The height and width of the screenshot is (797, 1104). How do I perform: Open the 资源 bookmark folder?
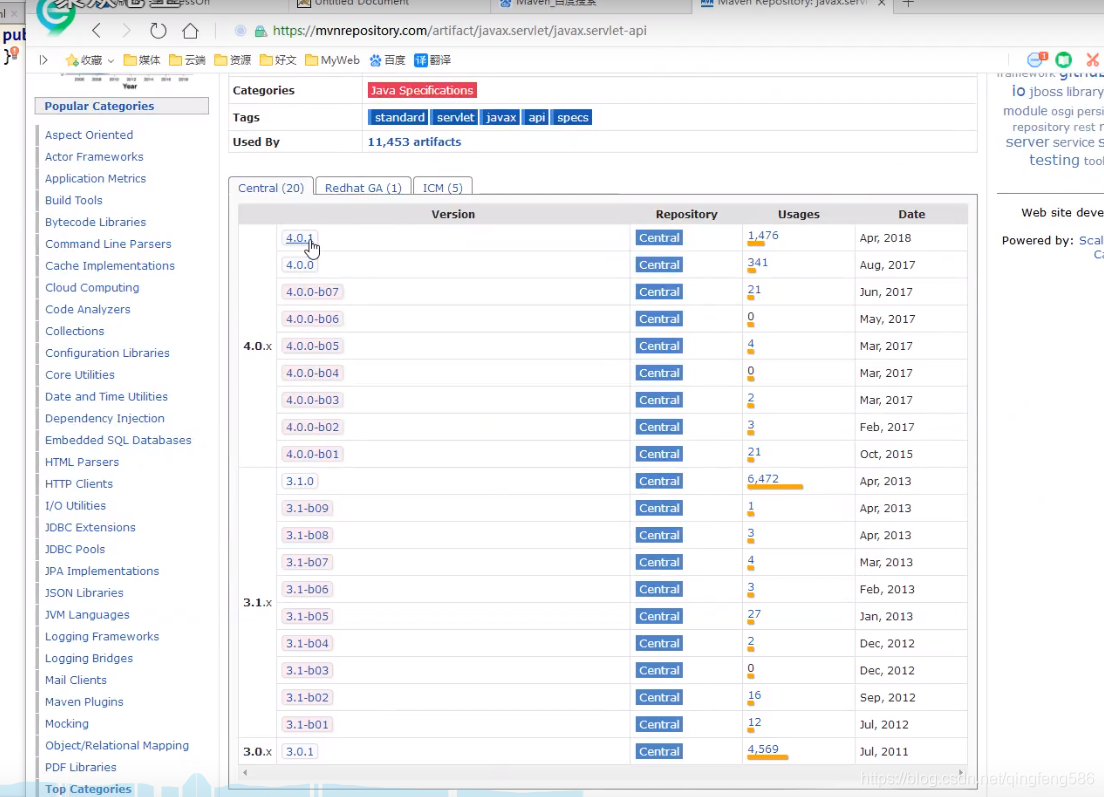[x=232, y=60]
